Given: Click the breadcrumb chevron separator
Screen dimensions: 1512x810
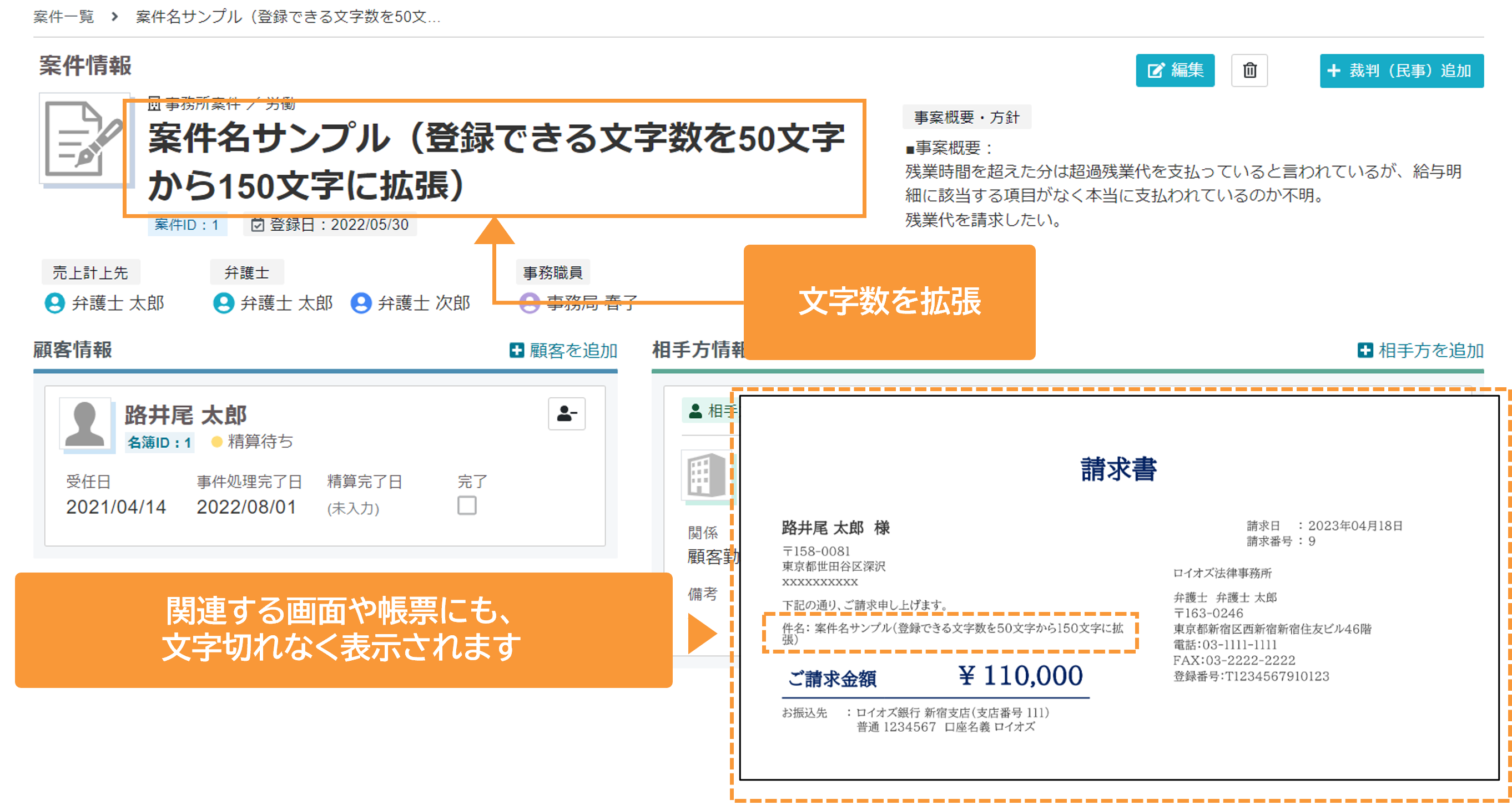Looking at the screenshot, I should click(114, 17).
